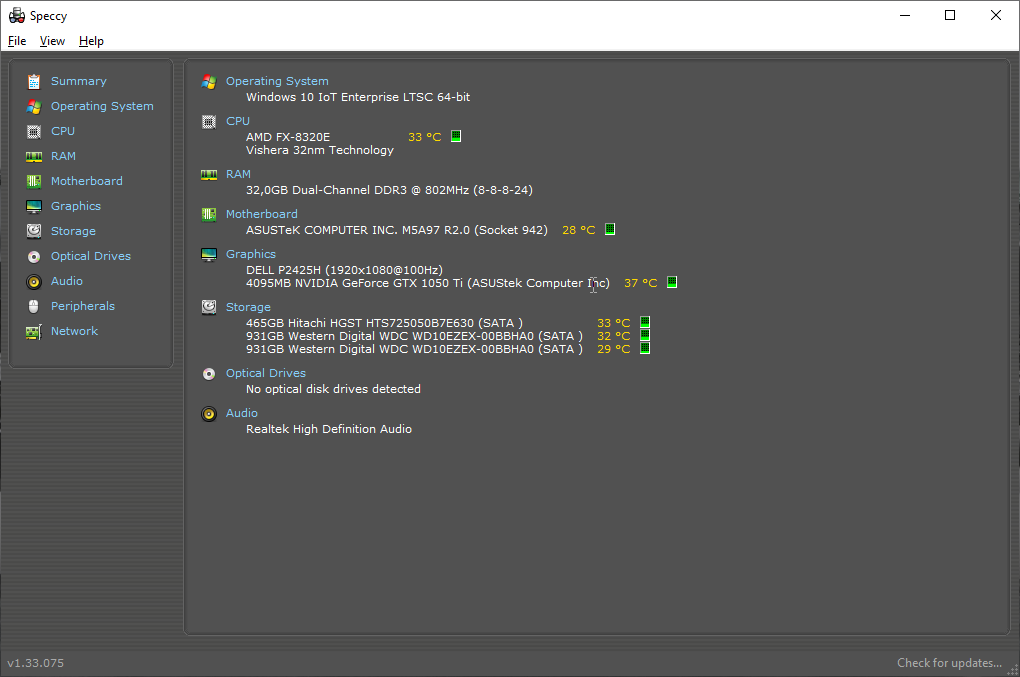Click the monitor icon beside Graphics heading
This screenshot has width=1020, height=677.
pos(209,255)
